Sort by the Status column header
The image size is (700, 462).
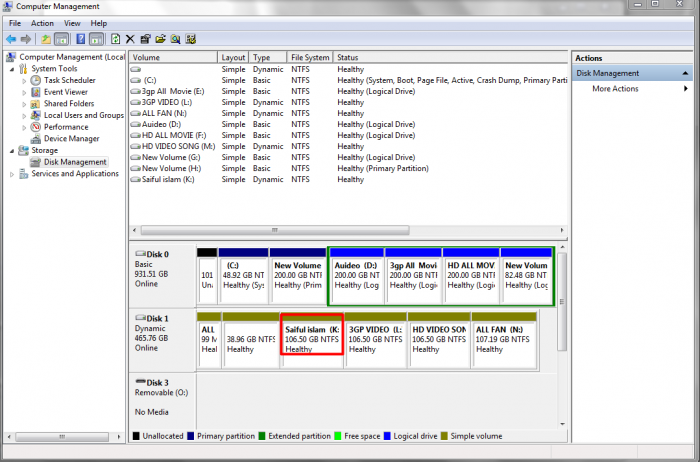[450, 58]
